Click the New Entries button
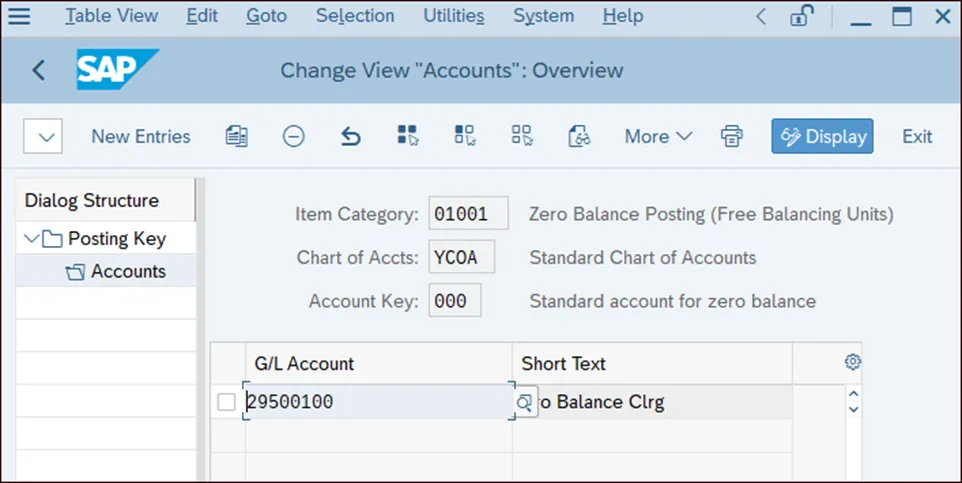 tap(140, 137)
